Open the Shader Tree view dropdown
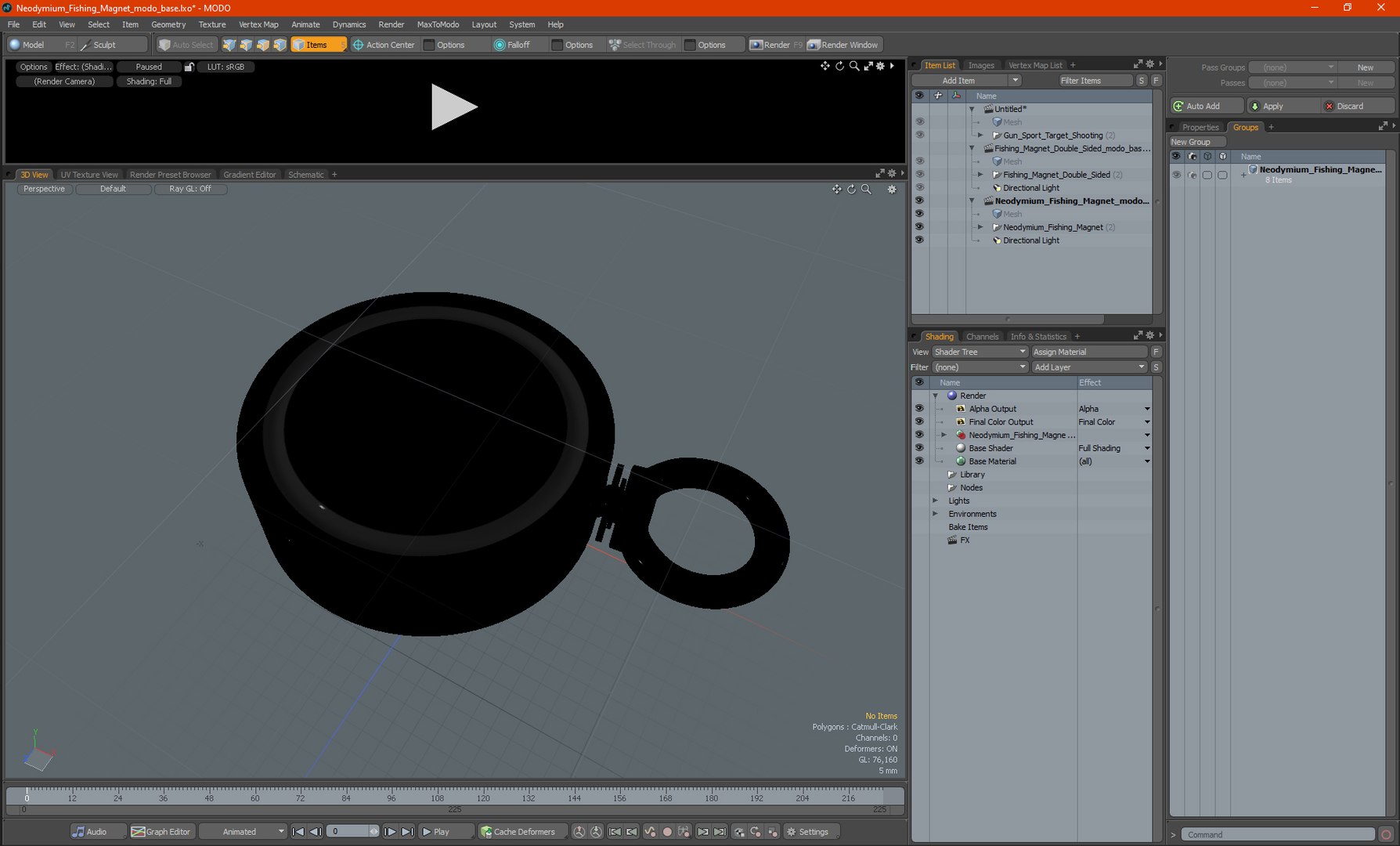1400x846 pixels. click(980, 352)
